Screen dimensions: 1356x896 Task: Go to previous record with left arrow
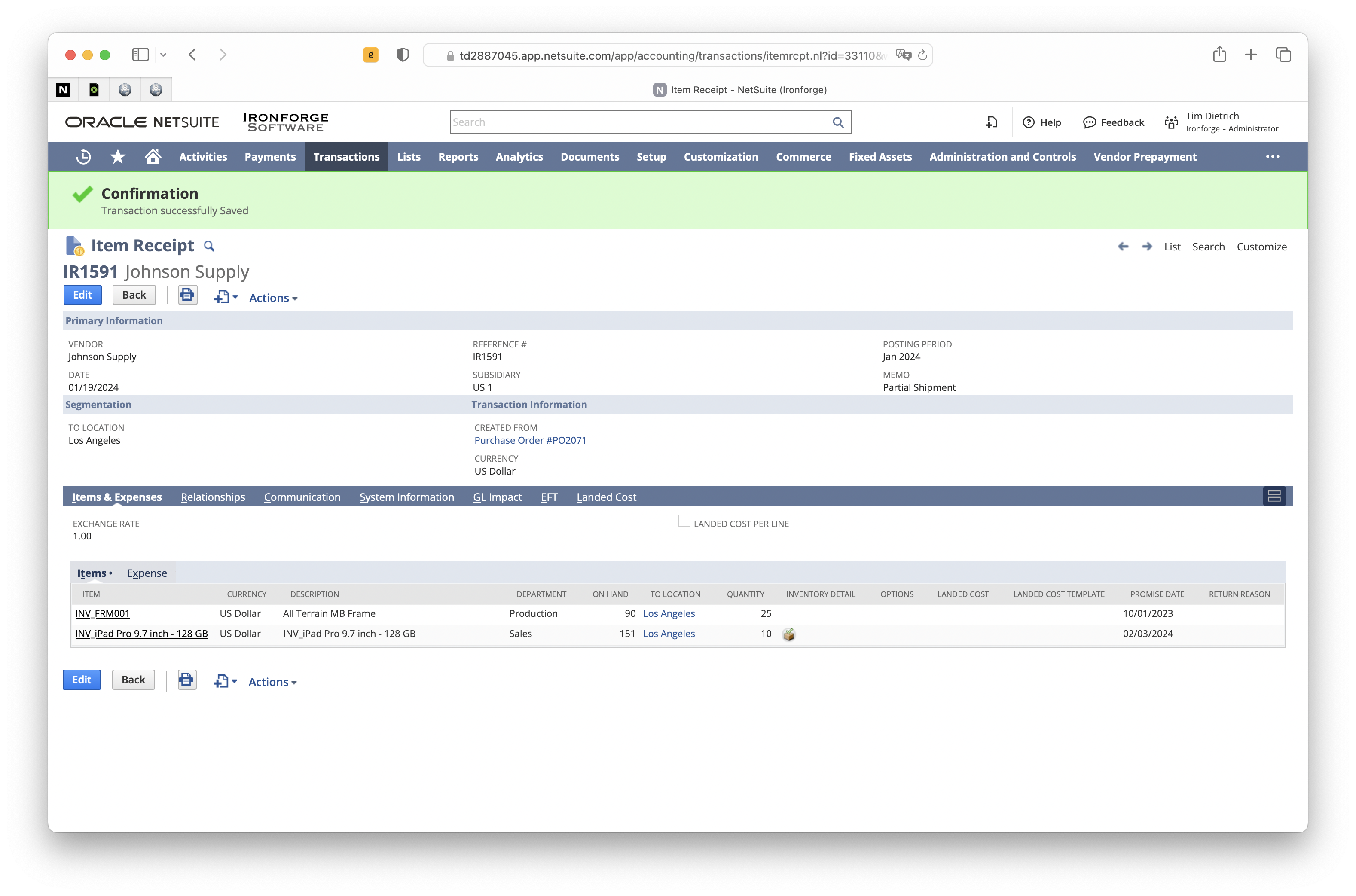click(x=1123, y=246)
